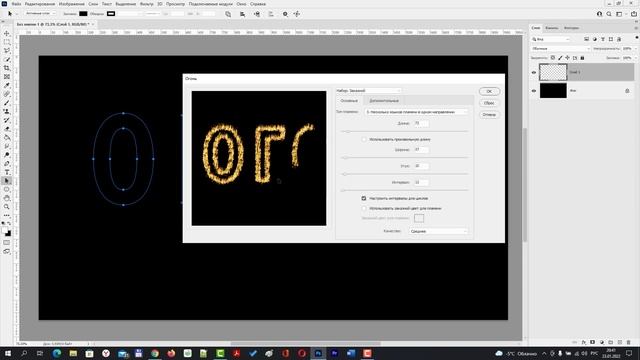Expand the layer opacity dropdown arrow
The image size is (640, 360).
click(636, 49)
